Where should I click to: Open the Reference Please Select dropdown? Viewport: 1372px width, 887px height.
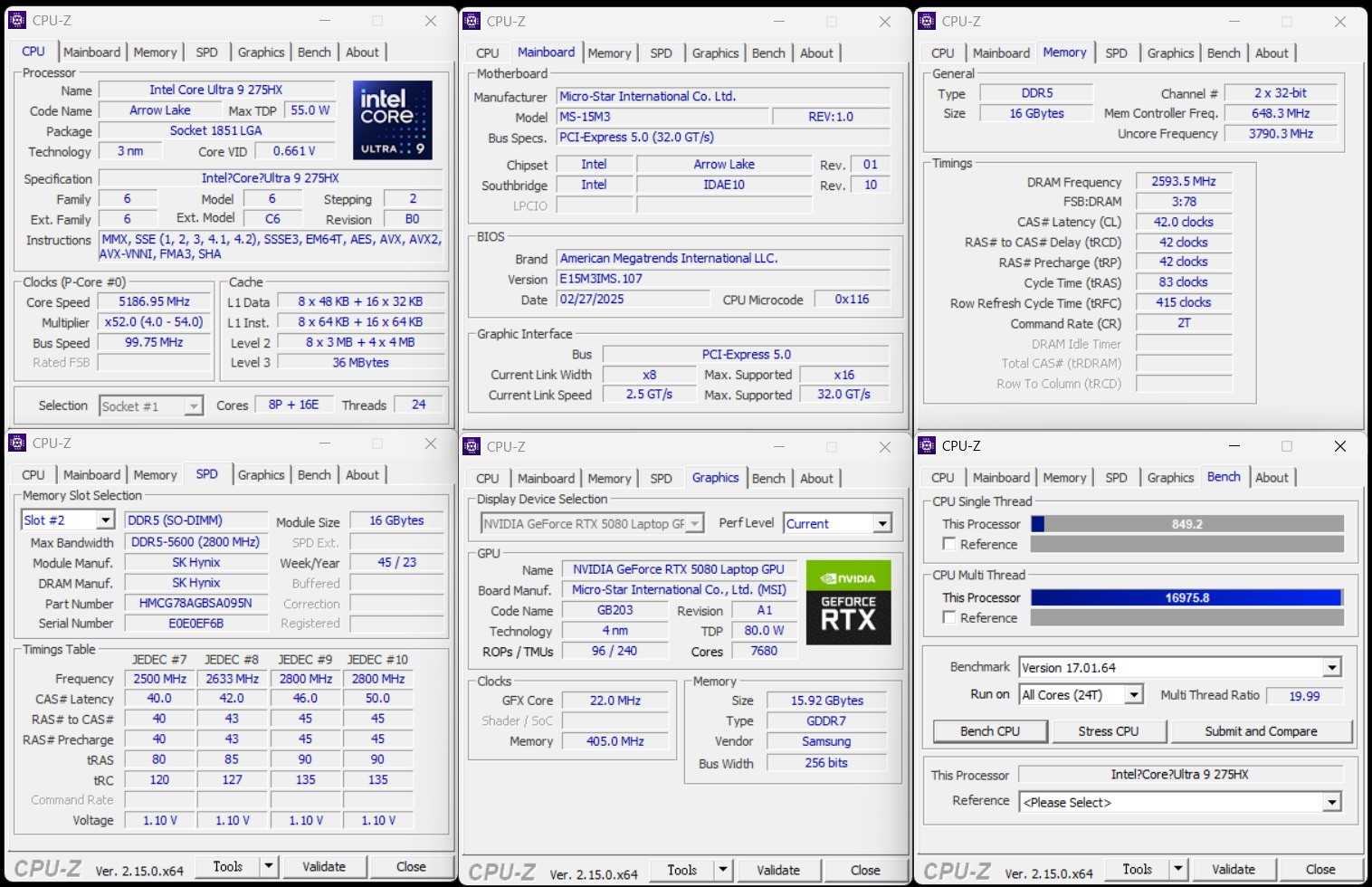tap(1331, 803)
